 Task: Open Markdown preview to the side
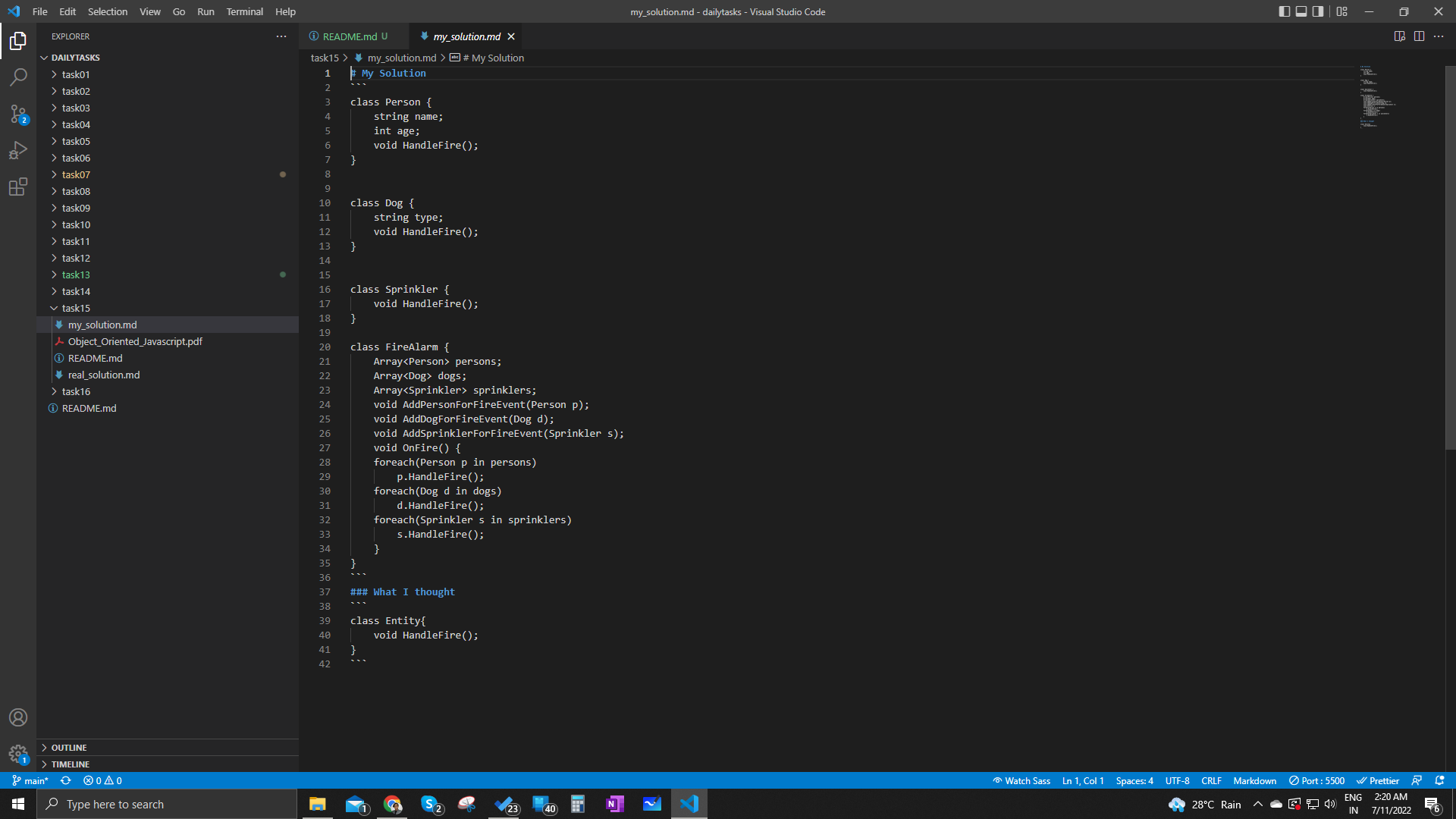1400,36
